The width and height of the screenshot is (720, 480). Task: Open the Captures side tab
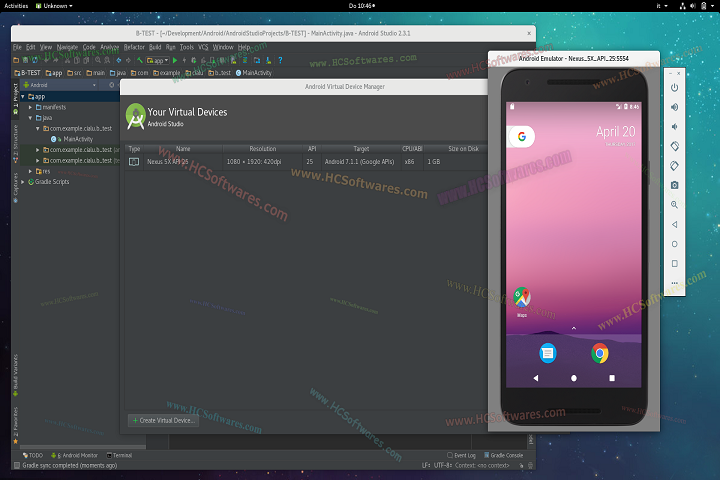click(16, 187)
